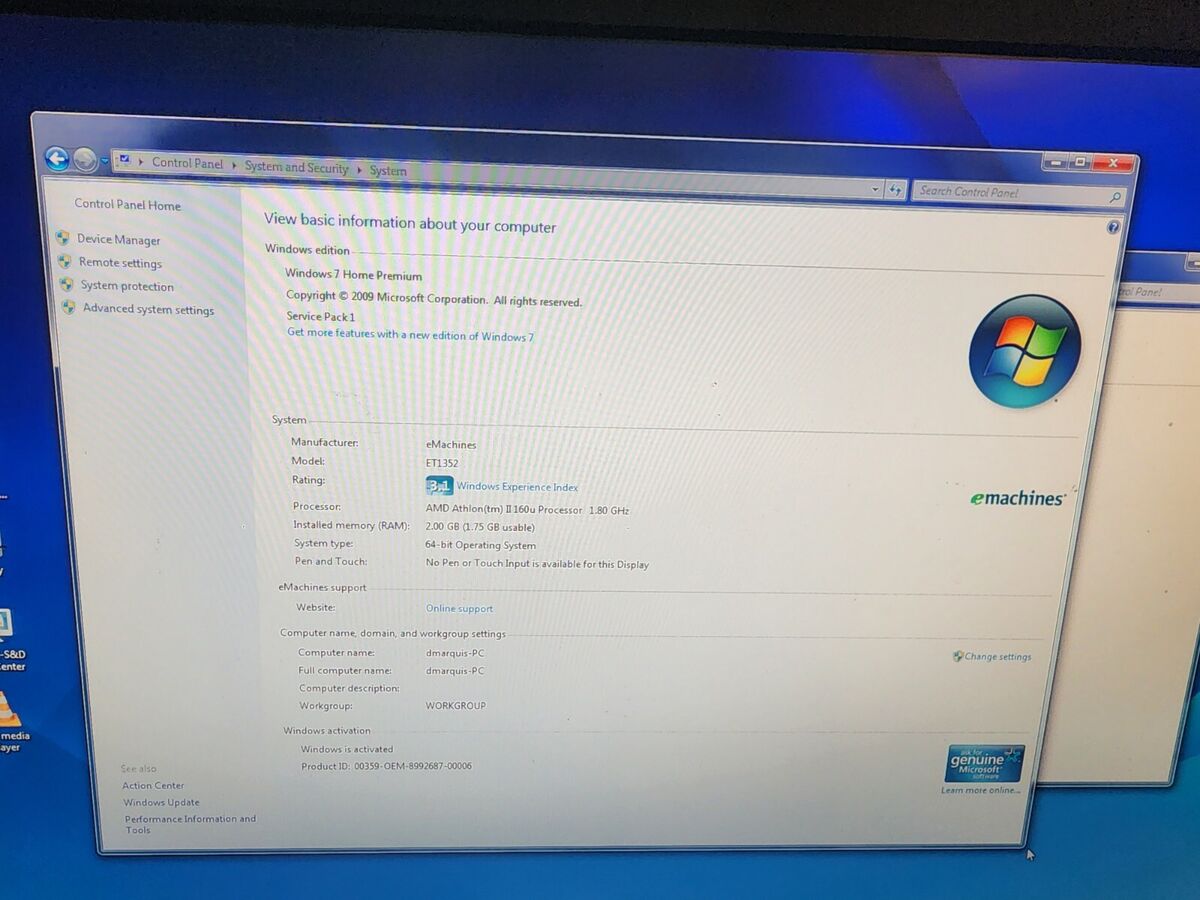The width and height of the screenshot is (1200, 900).
Task: Open the recent pages dropdown arrow
Action: point(105,161)
